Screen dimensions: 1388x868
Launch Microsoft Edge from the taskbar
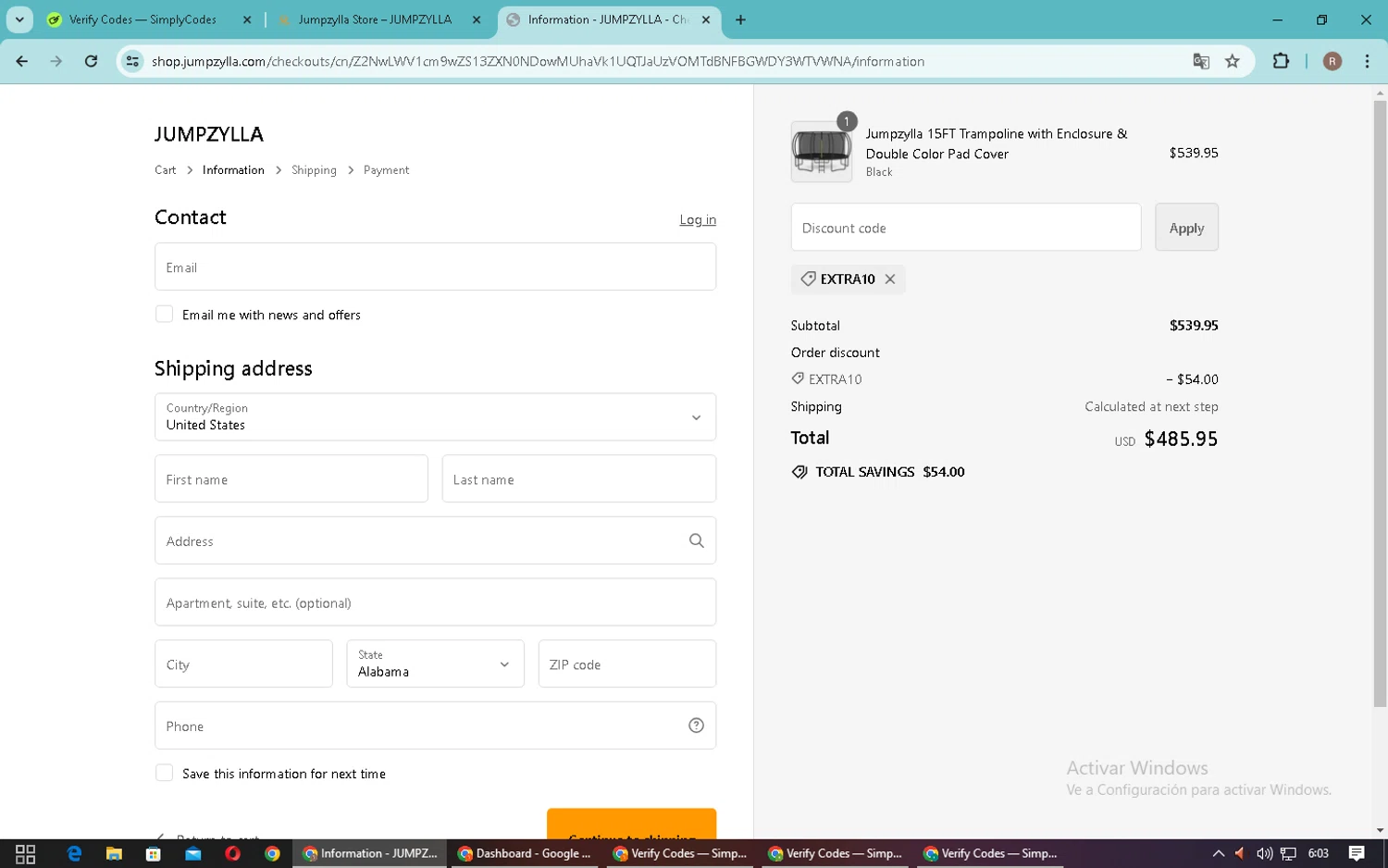click(x=74, y=853)
